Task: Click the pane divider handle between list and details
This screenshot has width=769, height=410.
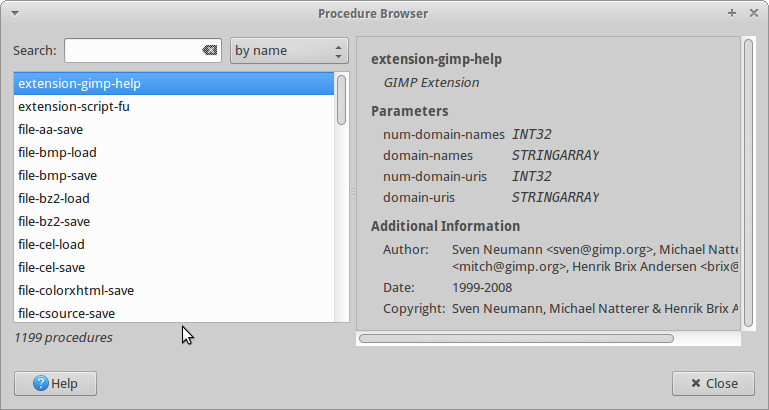Action: (x=353, y=192)
